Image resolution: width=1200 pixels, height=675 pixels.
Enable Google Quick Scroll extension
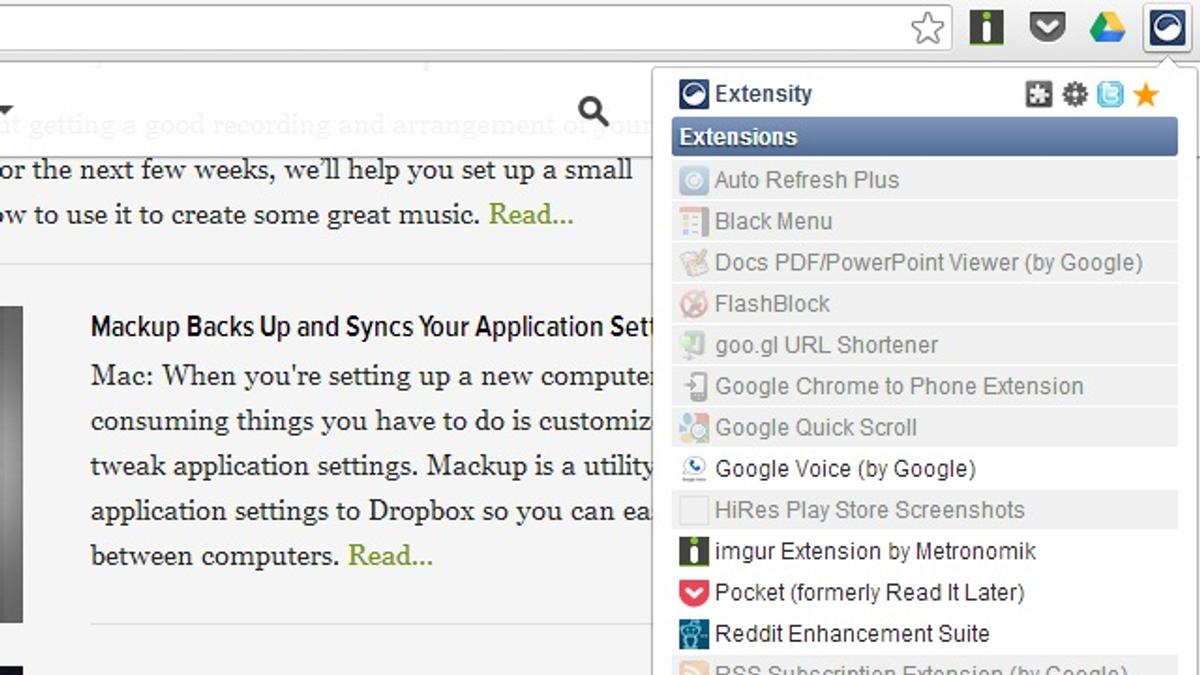pos(924,427)
